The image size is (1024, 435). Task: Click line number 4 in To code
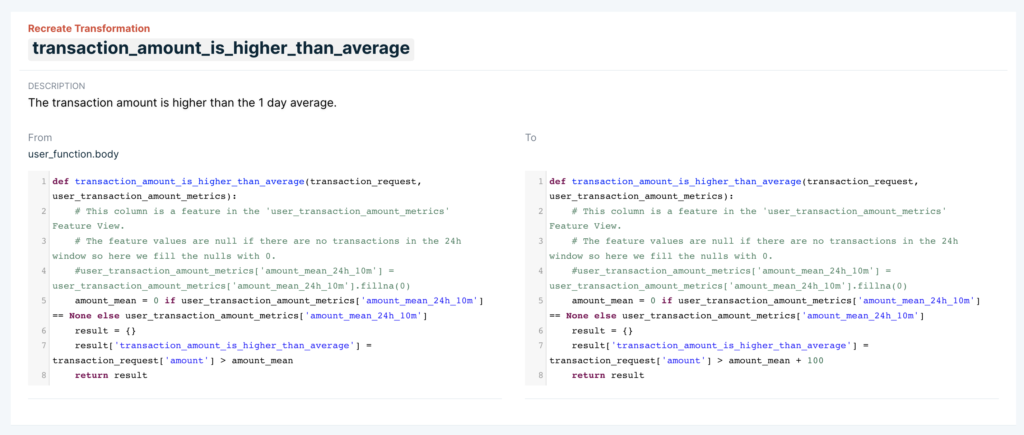click(x=541, y=270)
